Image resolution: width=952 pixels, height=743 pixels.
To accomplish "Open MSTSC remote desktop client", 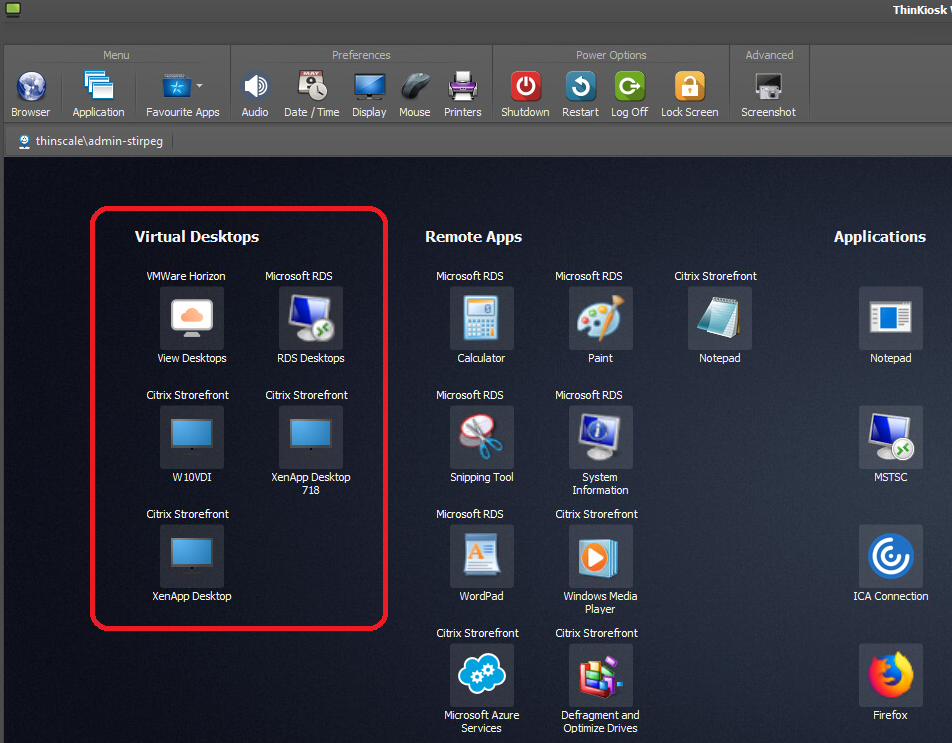I will [890, 437].
